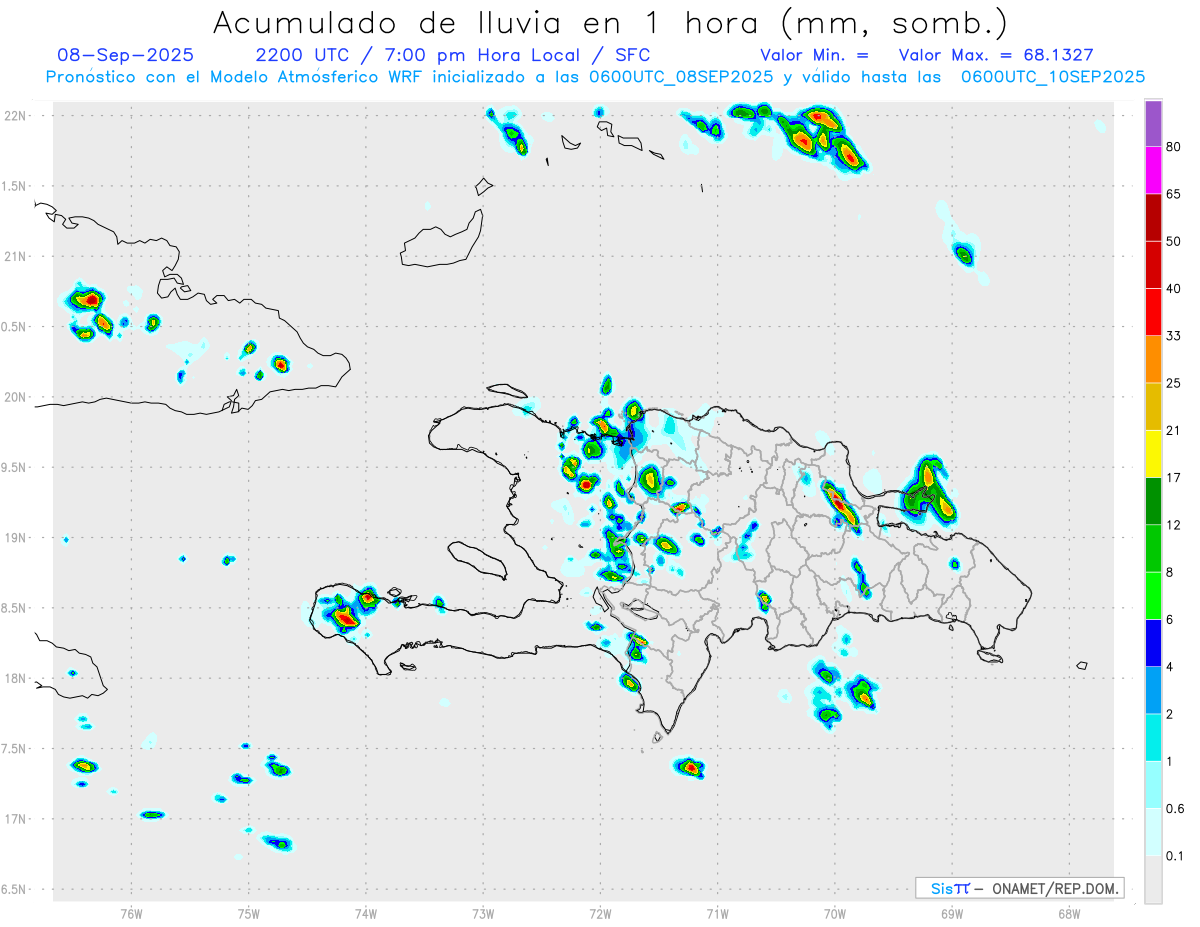Select the date text "08-Sep-2025"
This screenshot has height=927, width=1200.
point(126,55)
